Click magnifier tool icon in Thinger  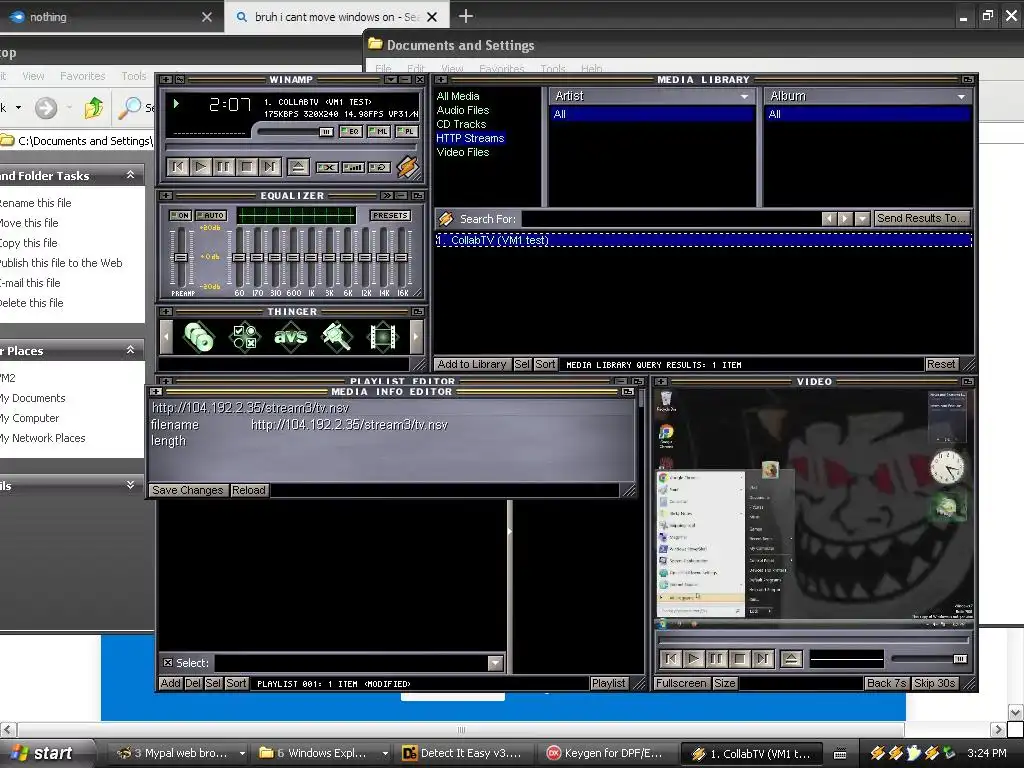[x=336, y=337]
